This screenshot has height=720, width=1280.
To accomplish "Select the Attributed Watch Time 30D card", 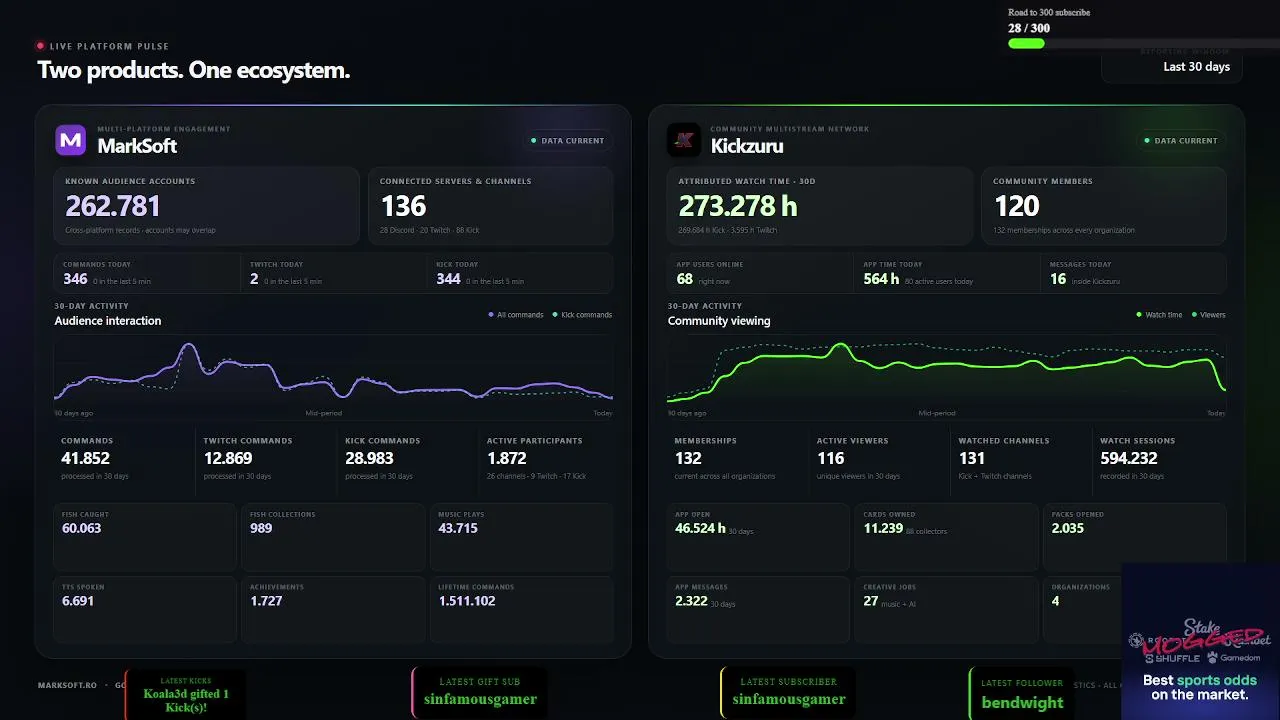I will coord(820,206).
